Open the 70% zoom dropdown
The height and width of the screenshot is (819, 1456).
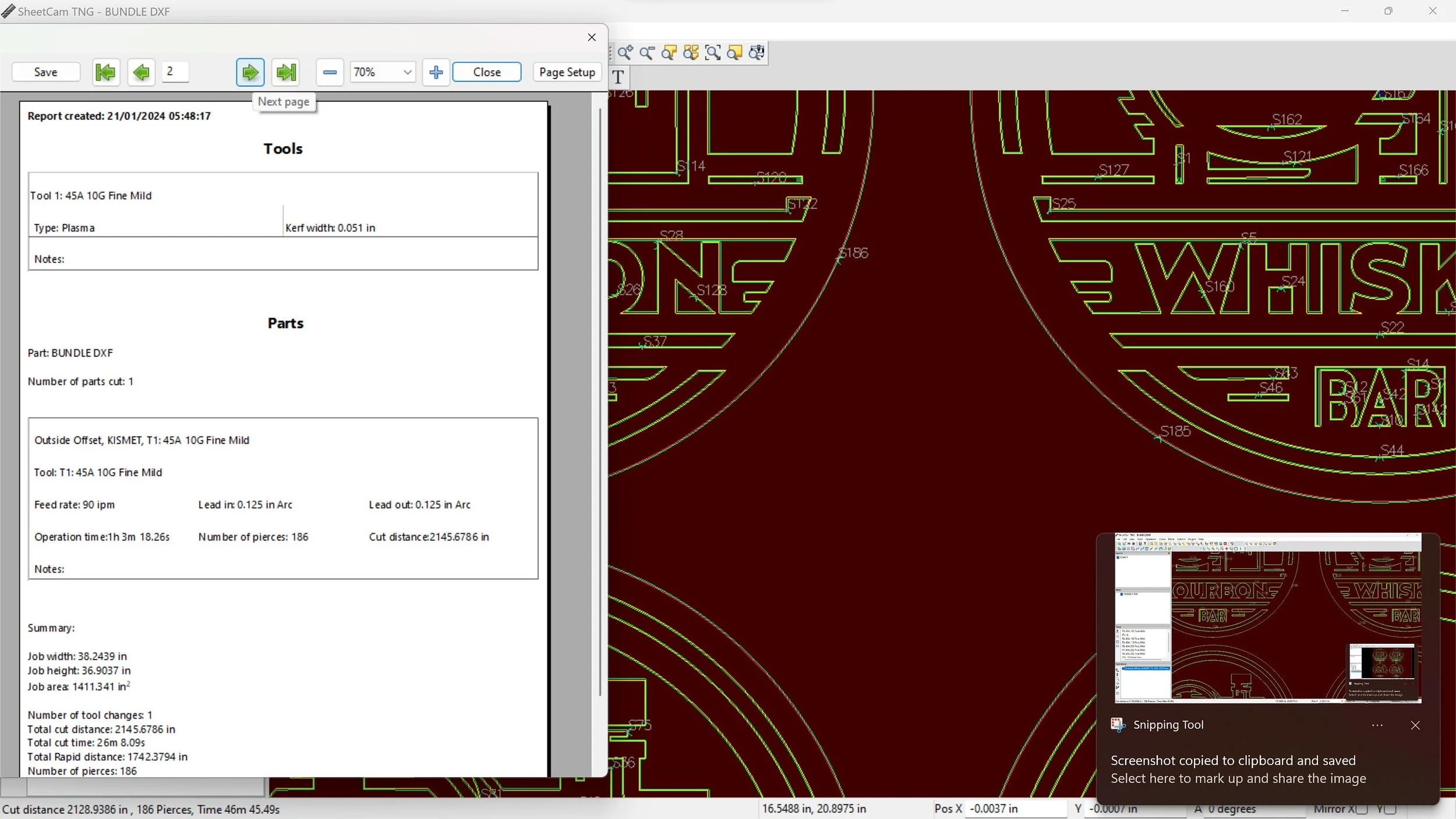click(x=407, y=72)
